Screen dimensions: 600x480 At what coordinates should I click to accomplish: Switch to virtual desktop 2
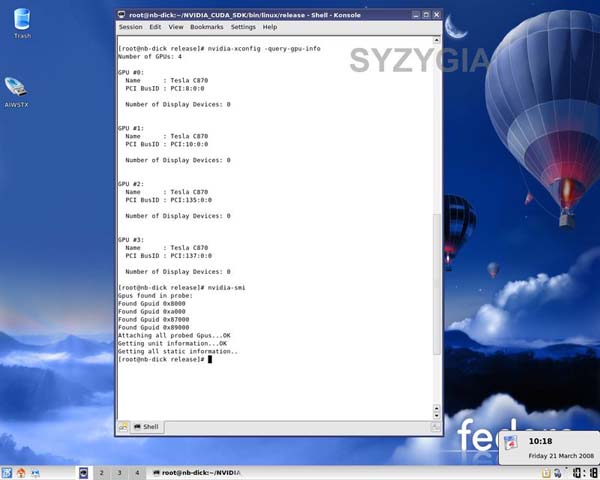(x=102, y=472)
